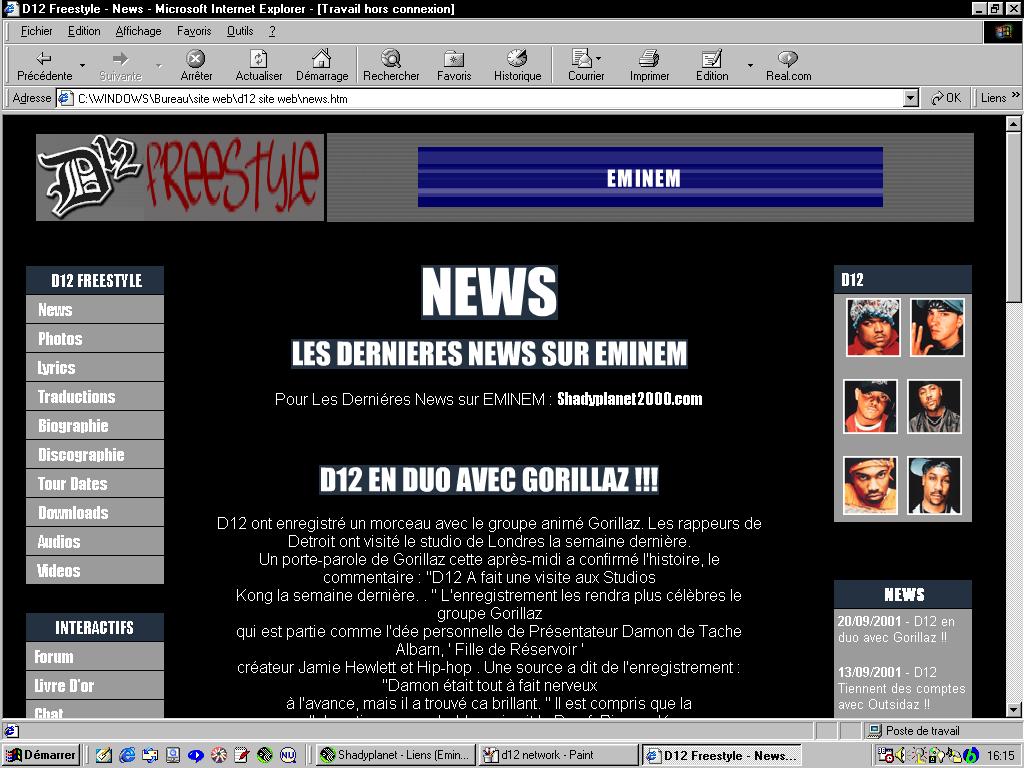Open the Edition menu
The image size is (1024, 768).
pyautogui.click(x=84, y=31)
